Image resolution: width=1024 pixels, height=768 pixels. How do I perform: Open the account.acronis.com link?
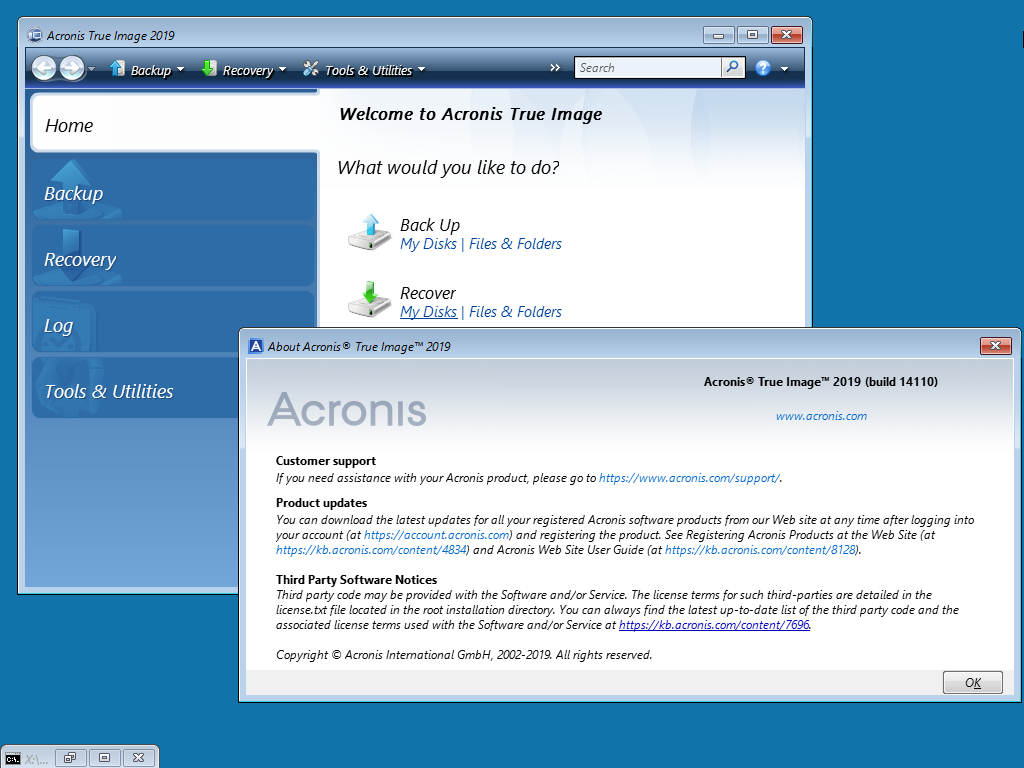pos(437,535)
